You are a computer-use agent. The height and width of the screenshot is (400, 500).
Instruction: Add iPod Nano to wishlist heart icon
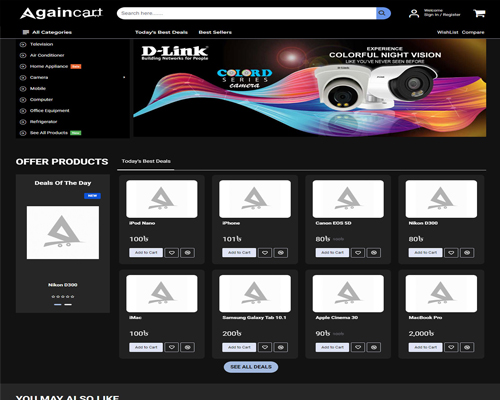(172, 253)
